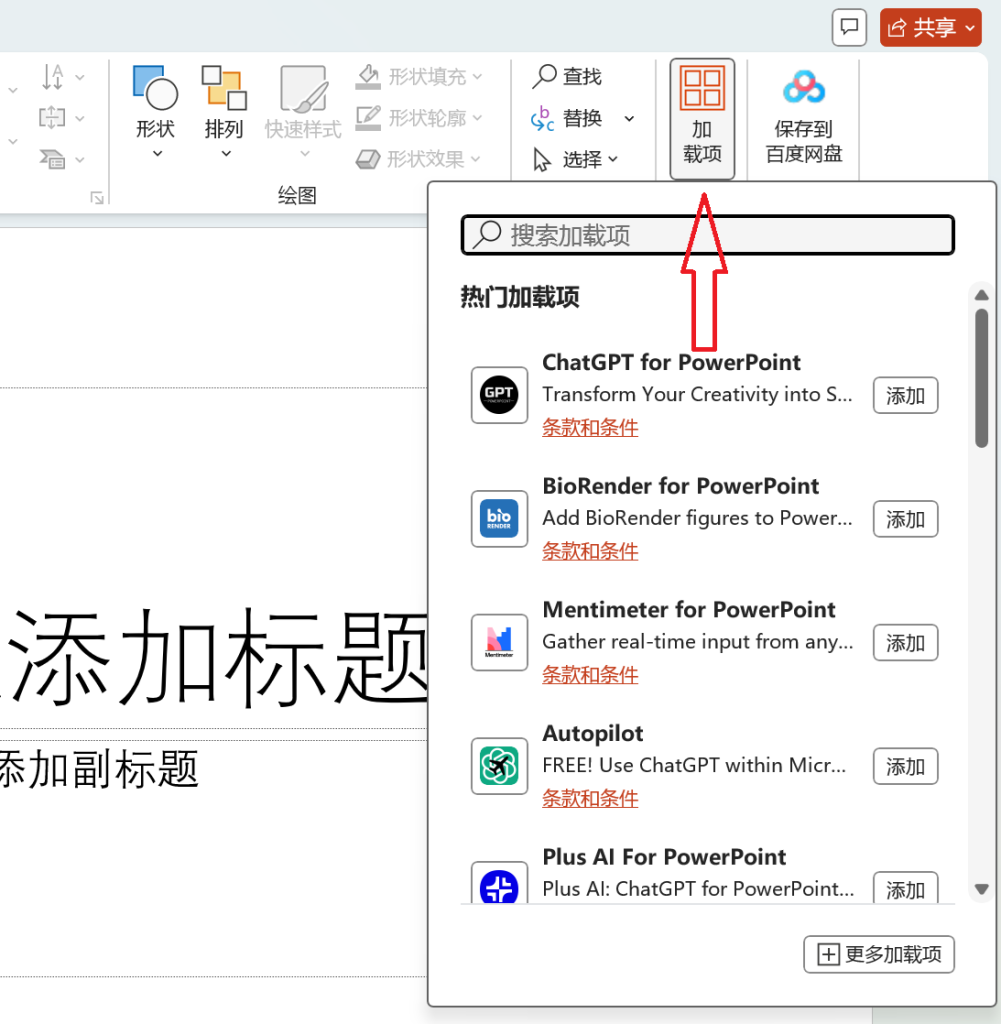Click the ChatGPT for PowerPoint logo
Image resolution: width=1001 pixels, height=1024 pixels.
pyautogui.click(x=500, y=395)
